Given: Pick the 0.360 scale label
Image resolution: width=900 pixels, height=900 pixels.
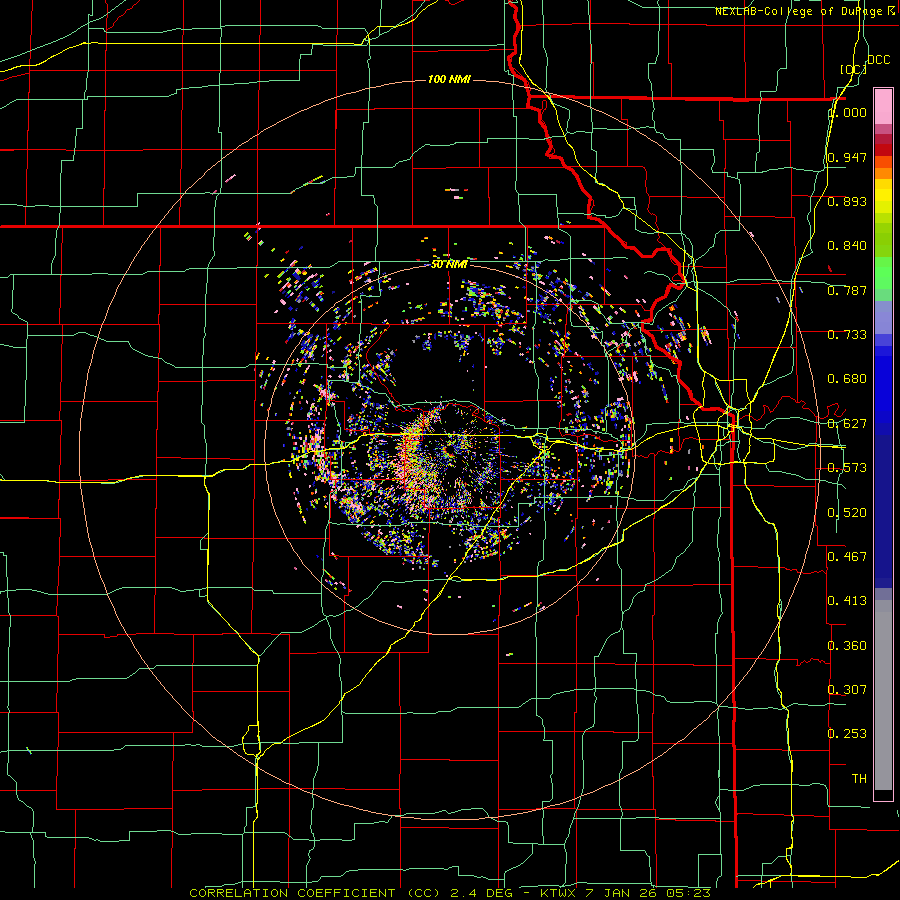Looking at the screenshot, I should 847,646.
